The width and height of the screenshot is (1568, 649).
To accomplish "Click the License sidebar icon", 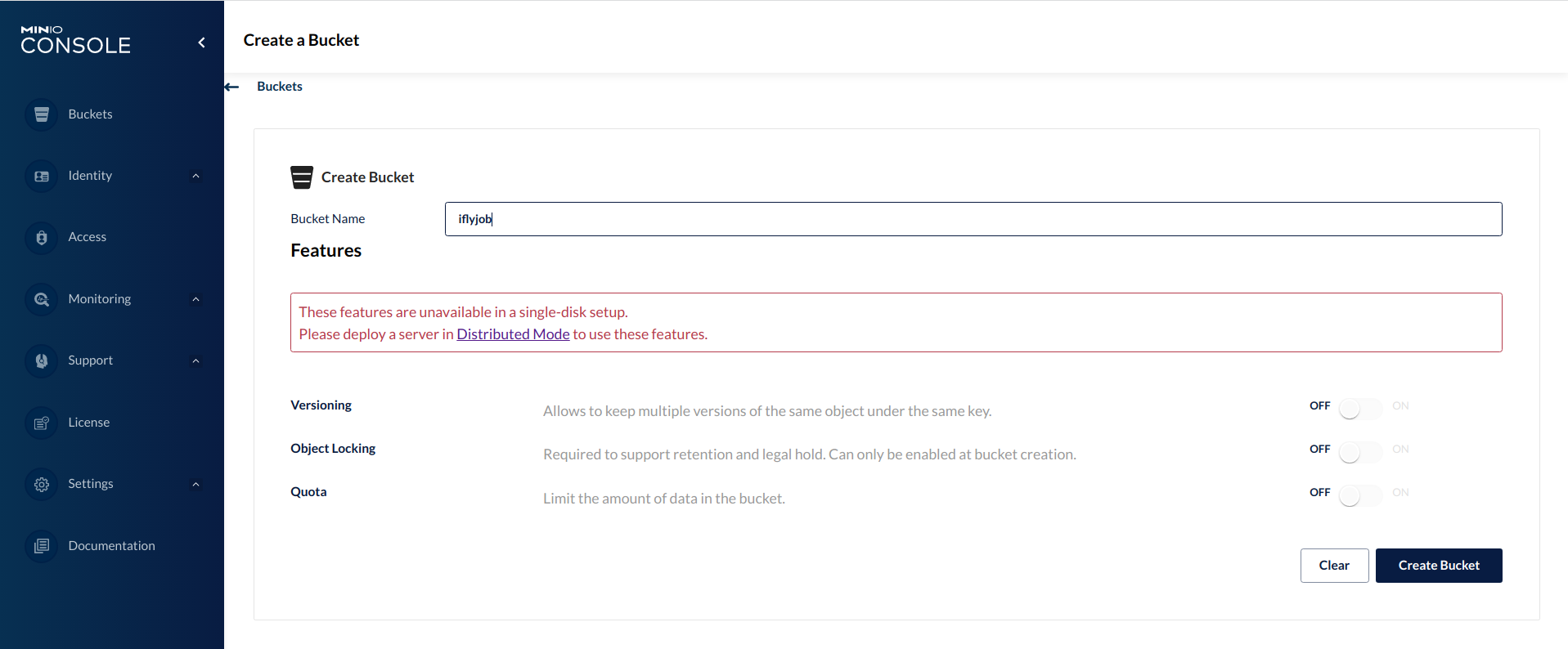I will coord(42,423).
